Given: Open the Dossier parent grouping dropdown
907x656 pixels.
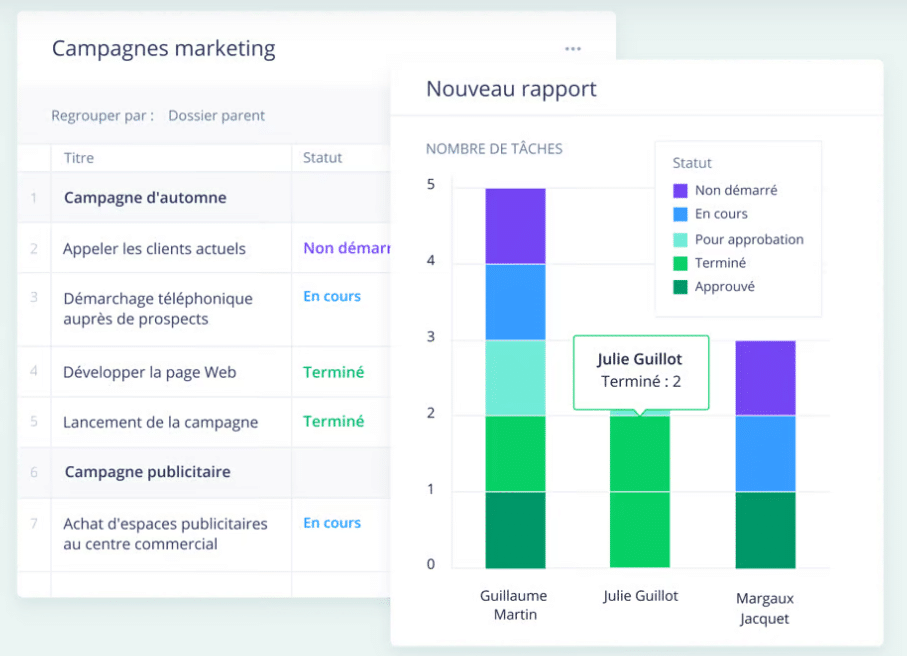Looking at the screenshot, I should (216, 116).
